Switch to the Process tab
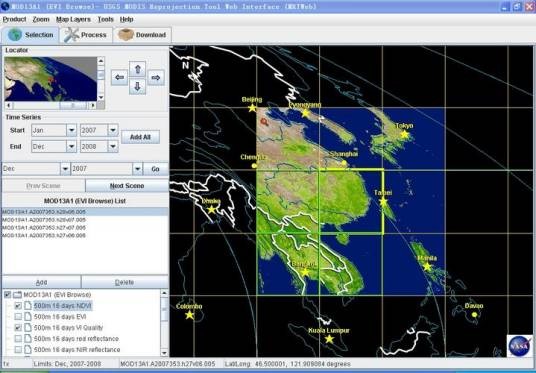 (x=86, y=35)
